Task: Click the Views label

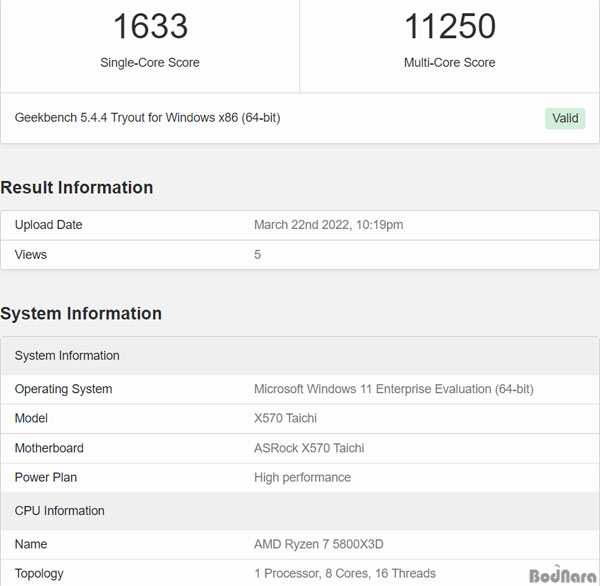Action: tap(31, 255)
